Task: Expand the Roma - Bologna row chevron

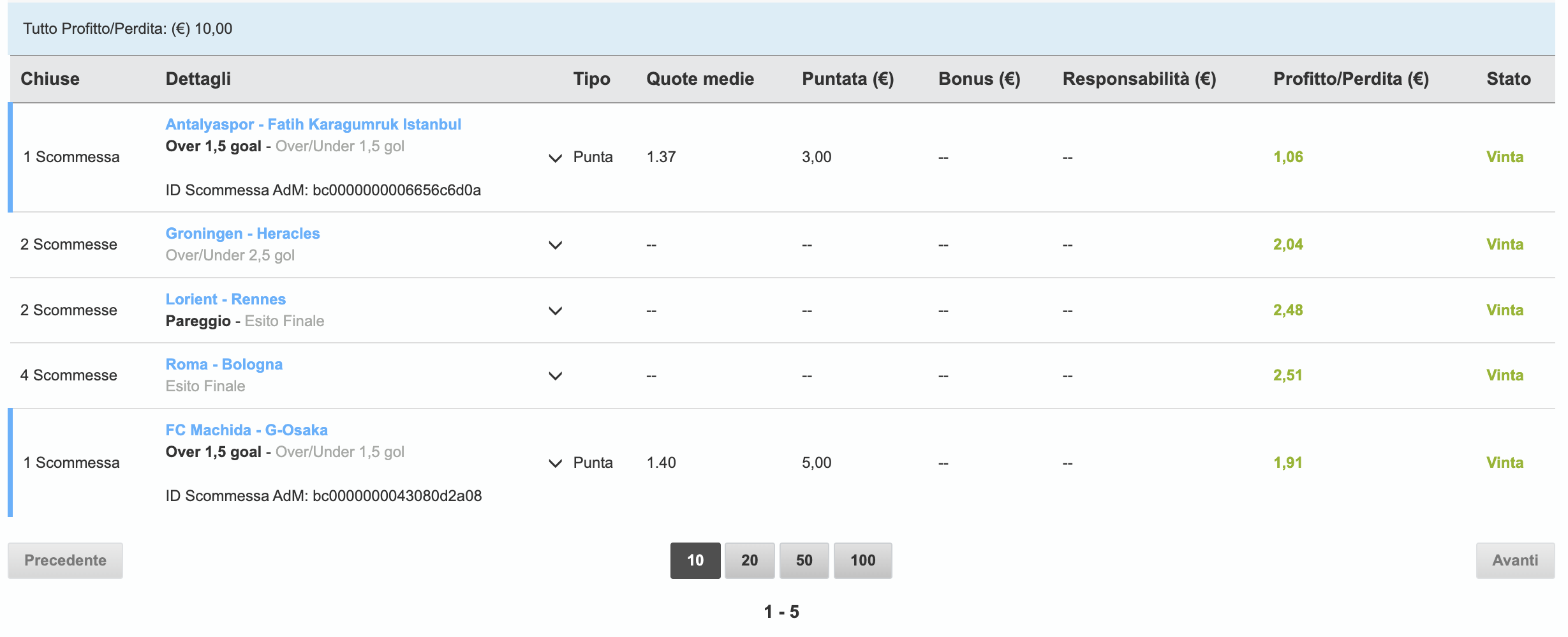Action: point(556,376)
